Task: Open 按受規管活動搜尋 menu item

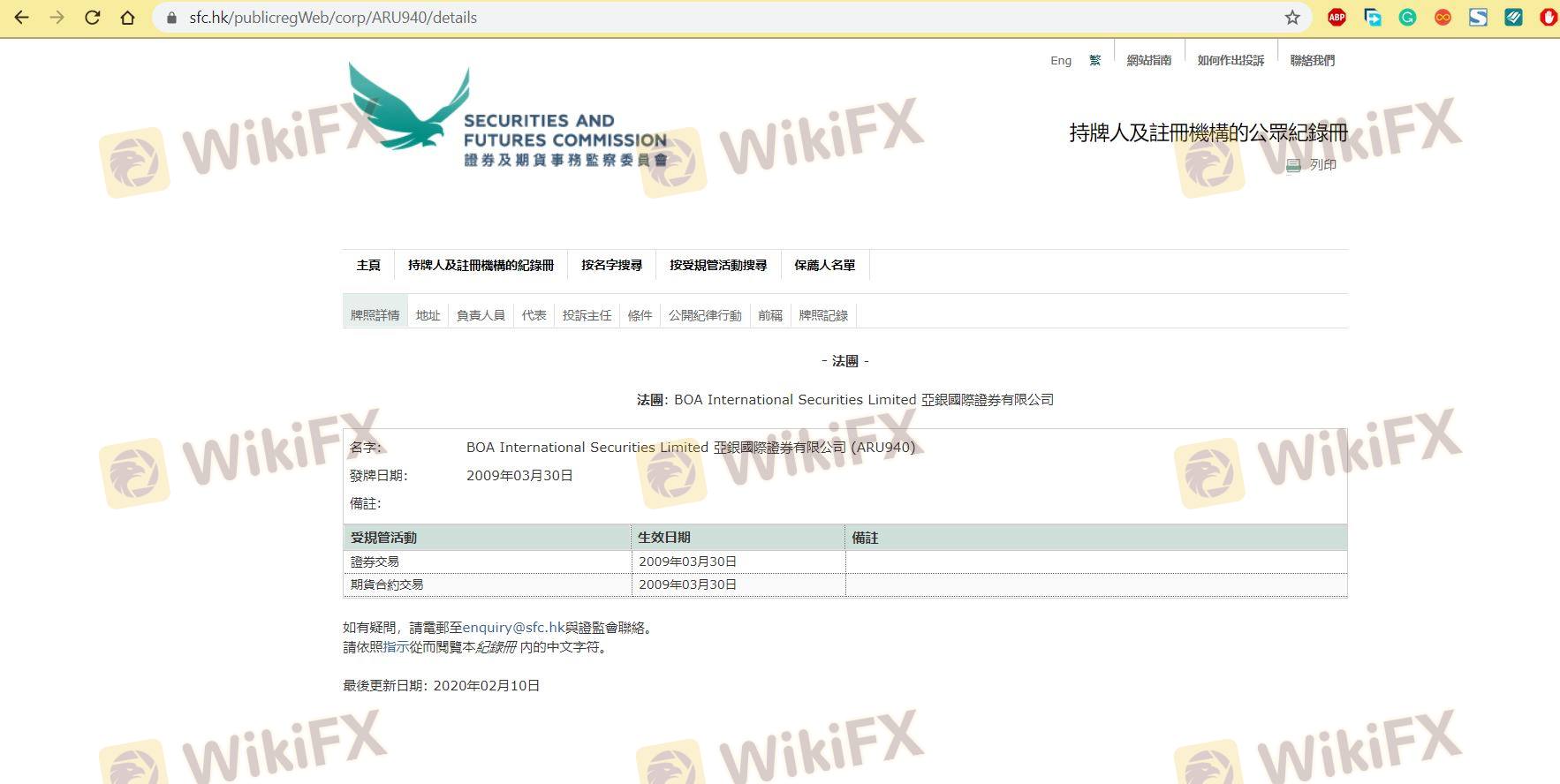Action: coord(718,265)
